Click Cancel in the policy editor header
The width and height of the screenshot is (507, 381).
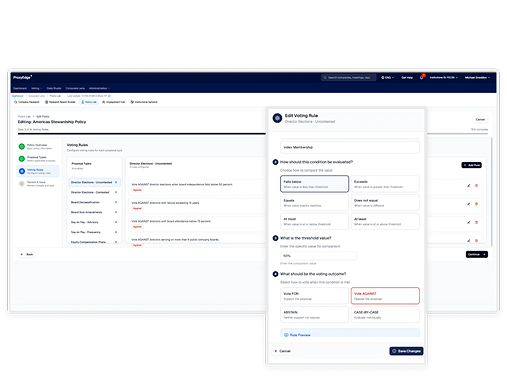pyautogui.click(x=480, y=119)
